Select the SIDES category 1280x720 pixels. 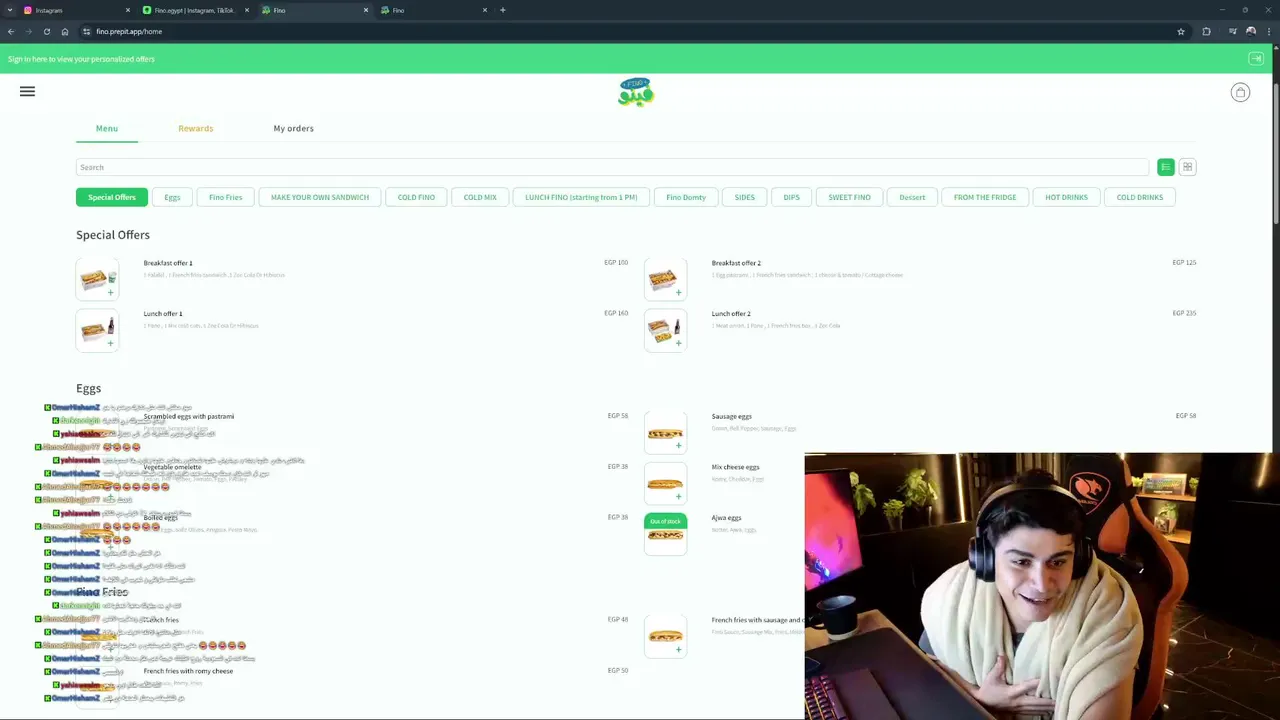[745, 197]
